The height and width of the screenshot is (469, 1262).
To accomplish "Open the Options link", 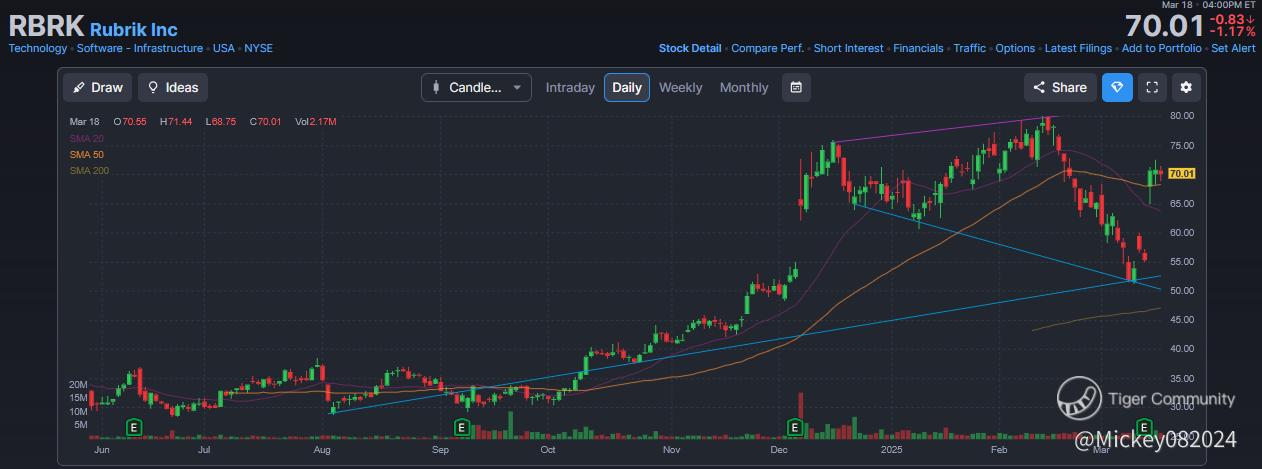I will [x=1015, y=48].
